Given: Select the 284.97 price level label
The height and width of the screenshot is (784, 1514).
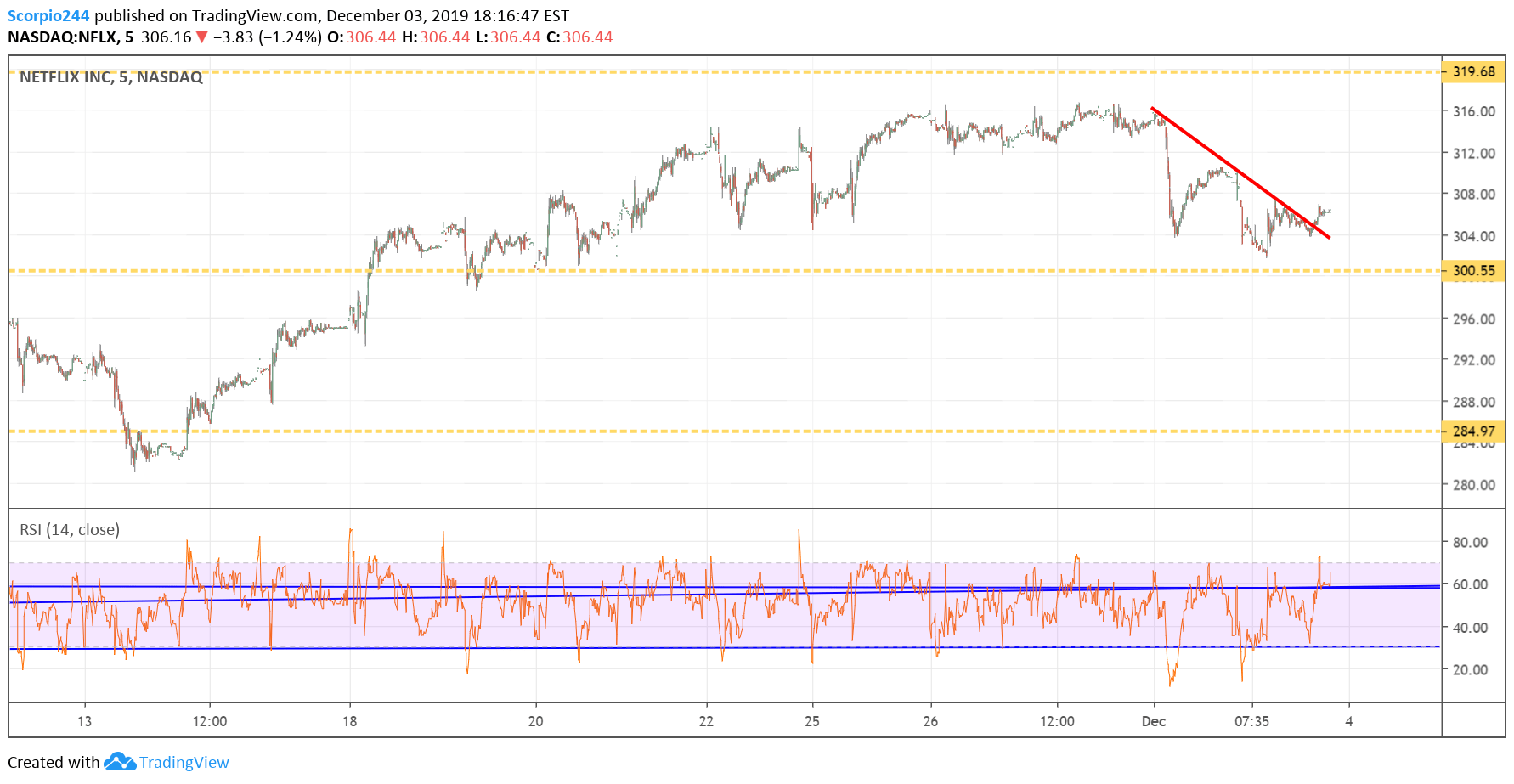Looking at the screenshot, I should tap(1473, 431).
